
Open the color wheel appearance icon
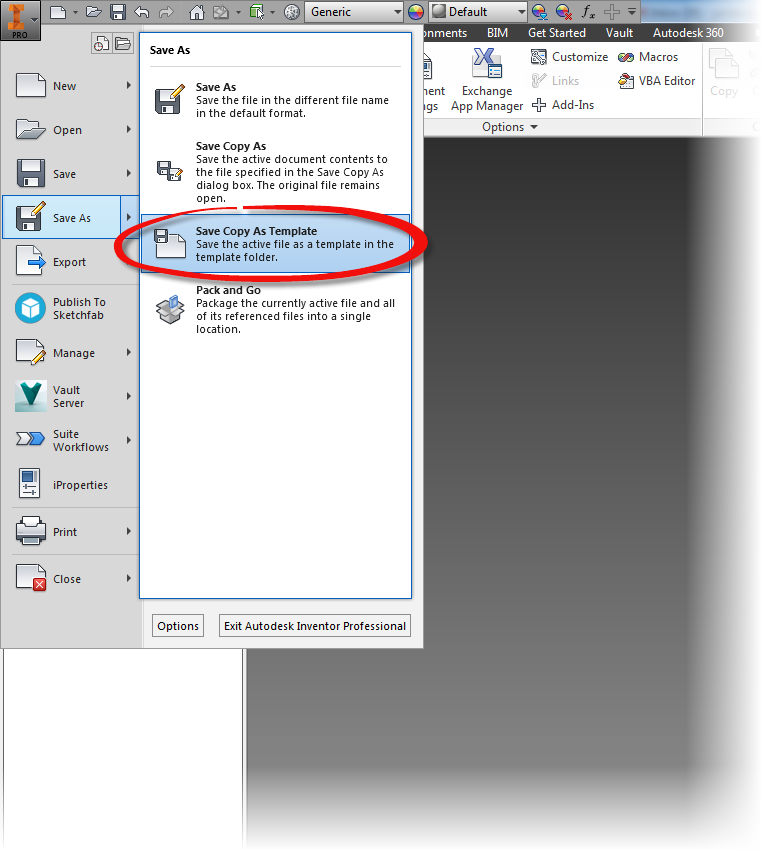(x=416, y=12)
